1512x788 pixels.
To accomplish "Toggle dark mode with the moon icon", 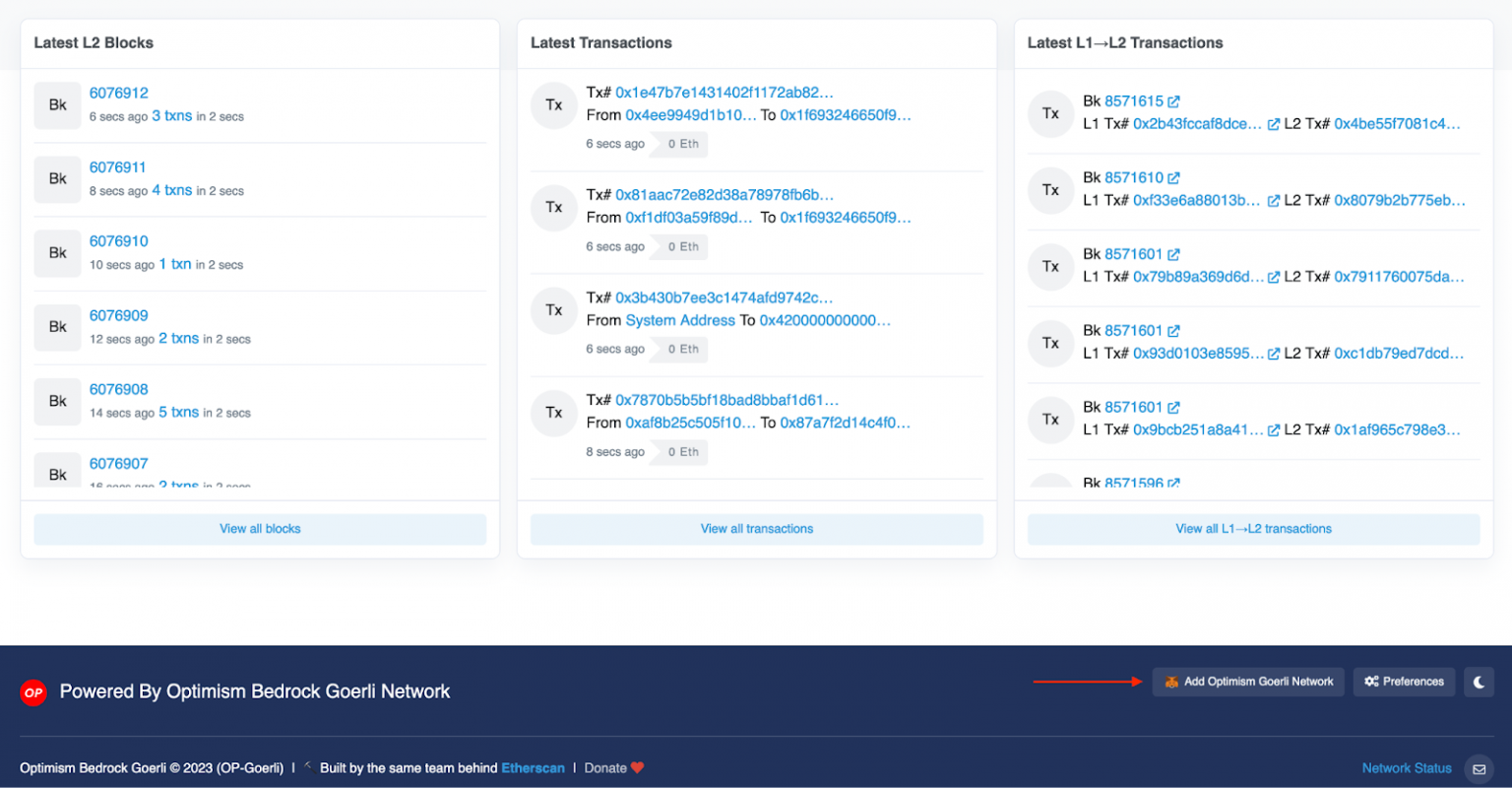I will pyautogui.click(x=1479, y=682).
